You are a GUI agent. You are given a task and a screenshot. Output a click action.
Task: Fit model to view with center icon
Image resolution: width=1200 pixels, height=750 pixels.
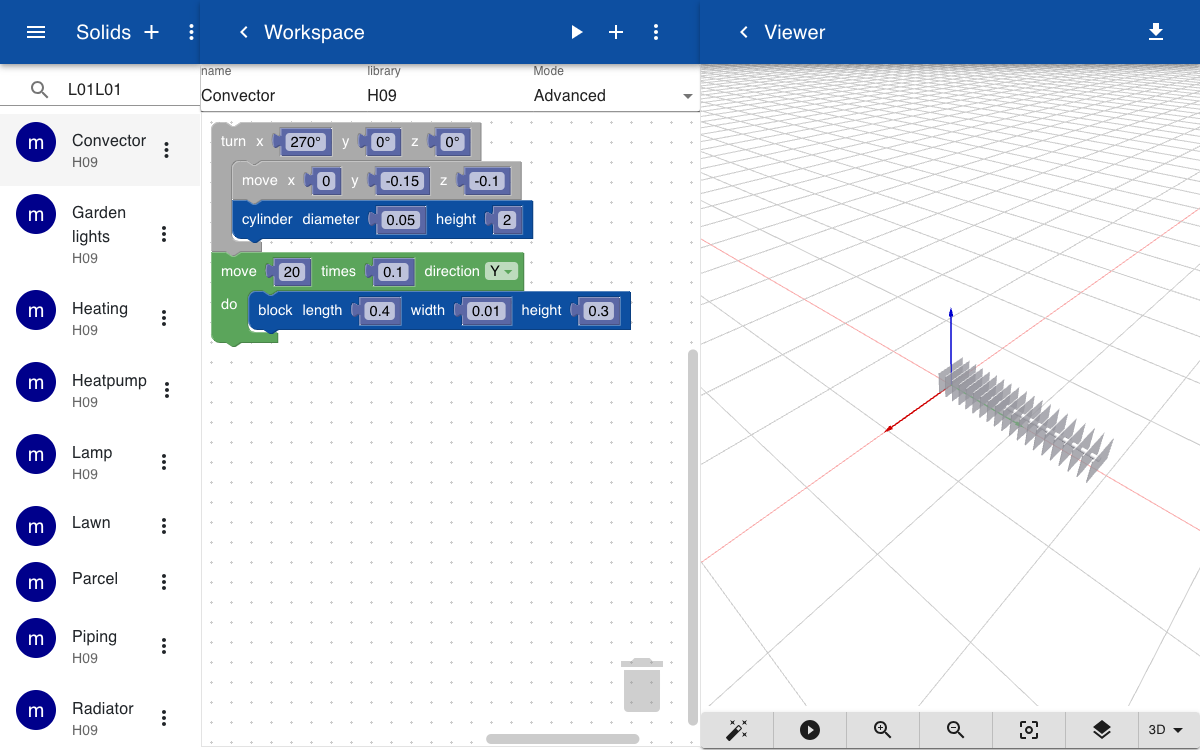tap(1029, 730)
